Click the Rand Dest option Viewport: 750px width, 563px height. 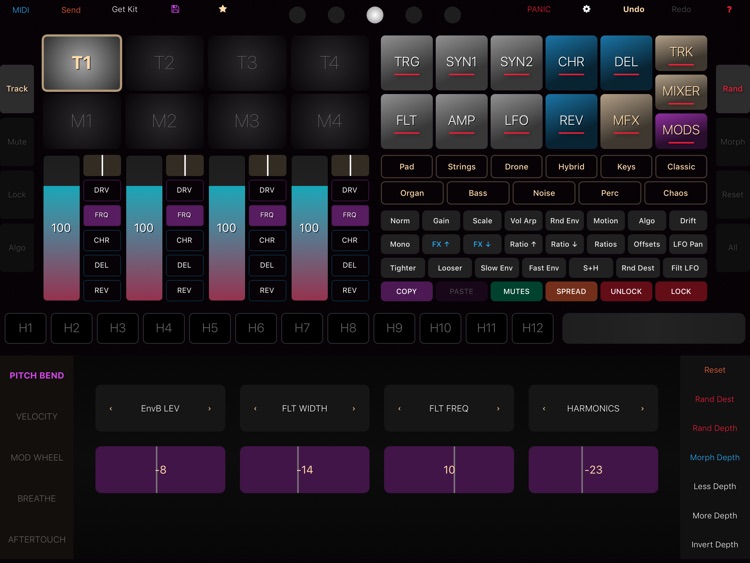714,399
